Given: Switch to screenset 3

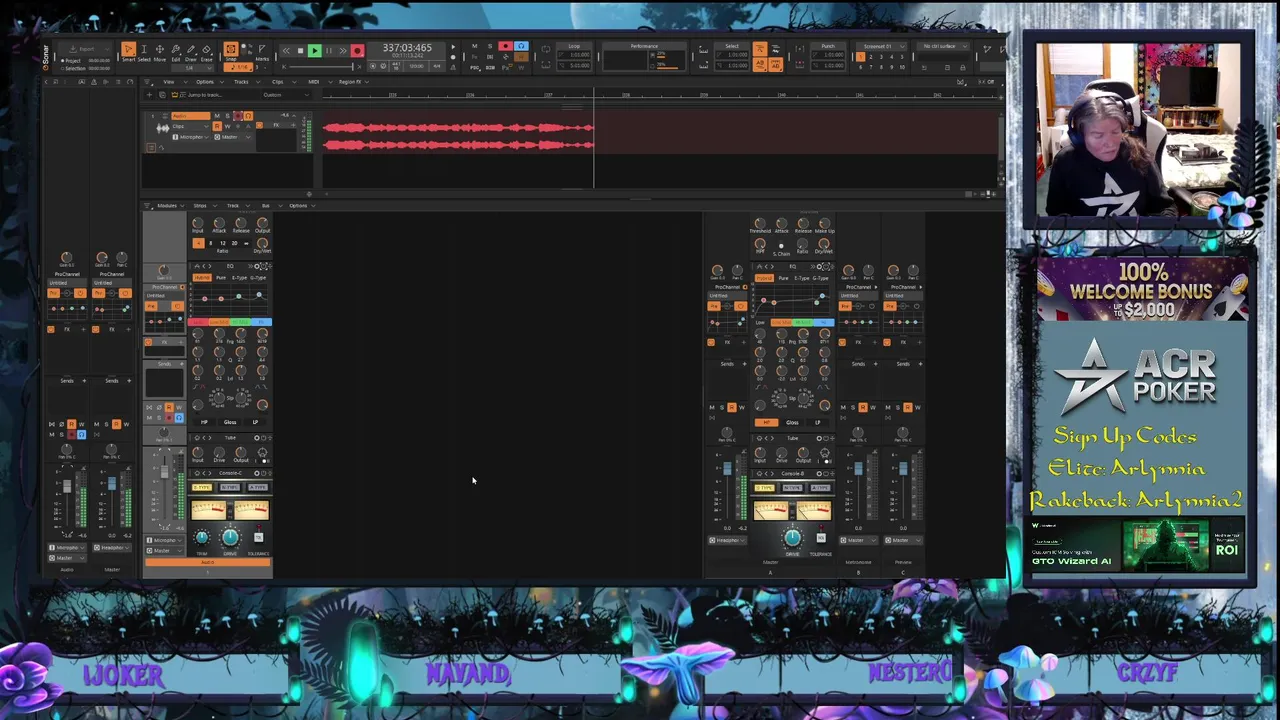Looking at the screenshot, I should [x=881, y=57].
